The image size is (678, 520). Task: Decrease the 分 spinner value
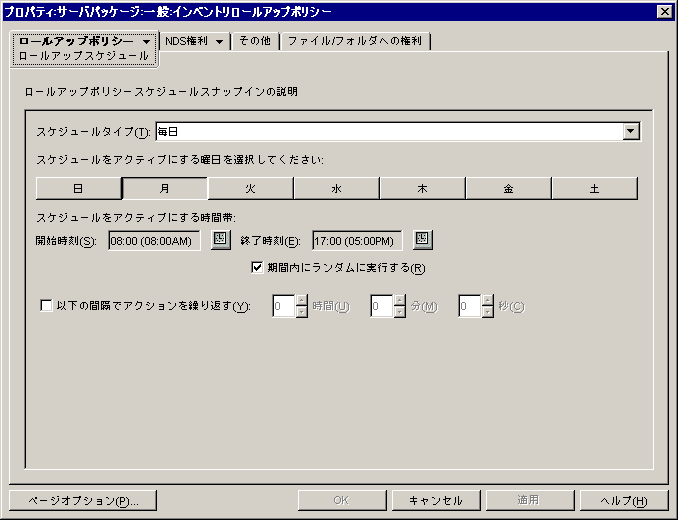400,311
